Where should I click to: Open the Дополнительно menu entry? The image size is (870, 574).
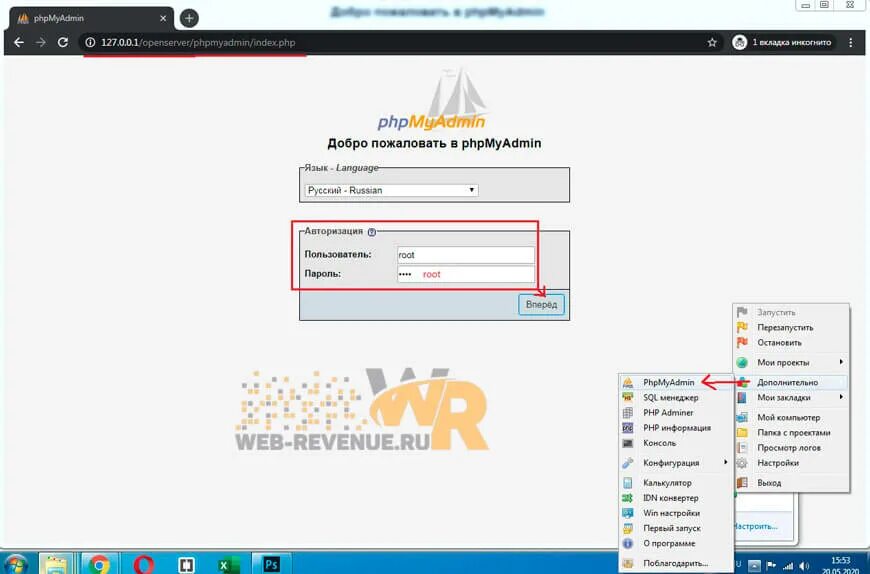click(x=791, y=382)
